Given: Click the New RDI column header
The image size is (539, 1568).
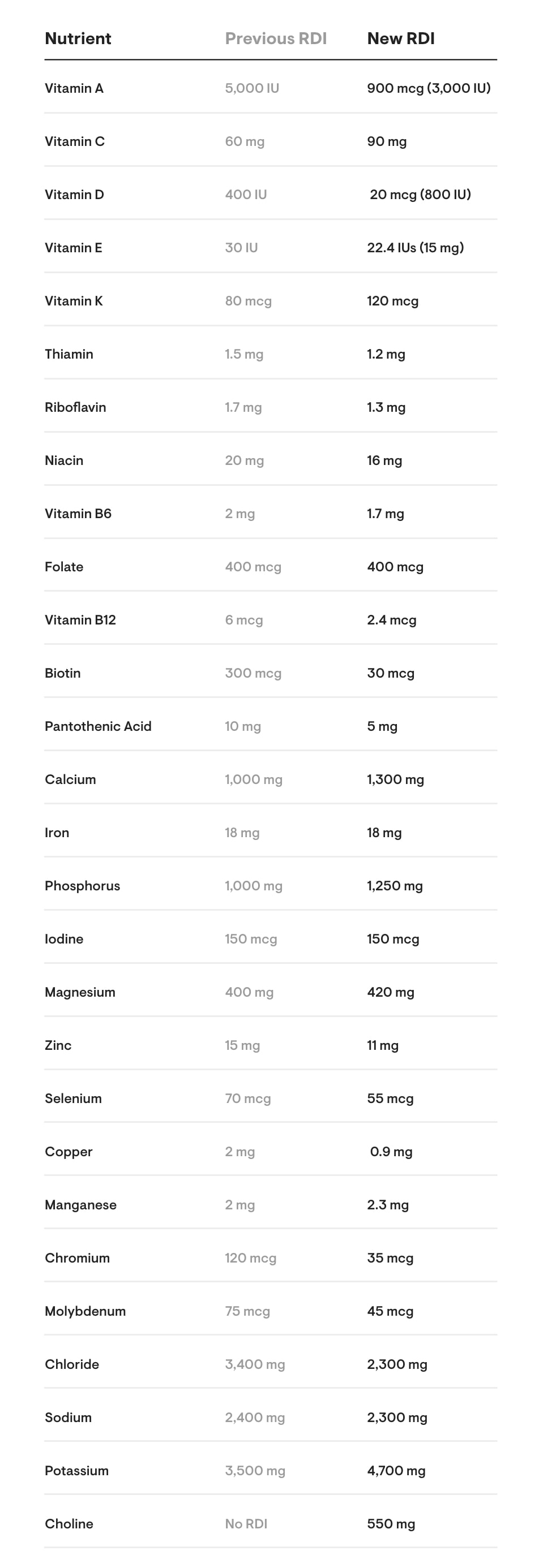Looking at the screenshot, I should click(401, 38).
